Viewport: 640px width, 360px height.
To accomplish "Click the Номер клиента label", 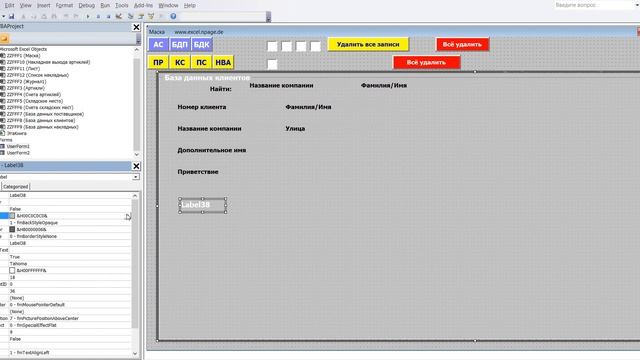I will tap(202, 107).
